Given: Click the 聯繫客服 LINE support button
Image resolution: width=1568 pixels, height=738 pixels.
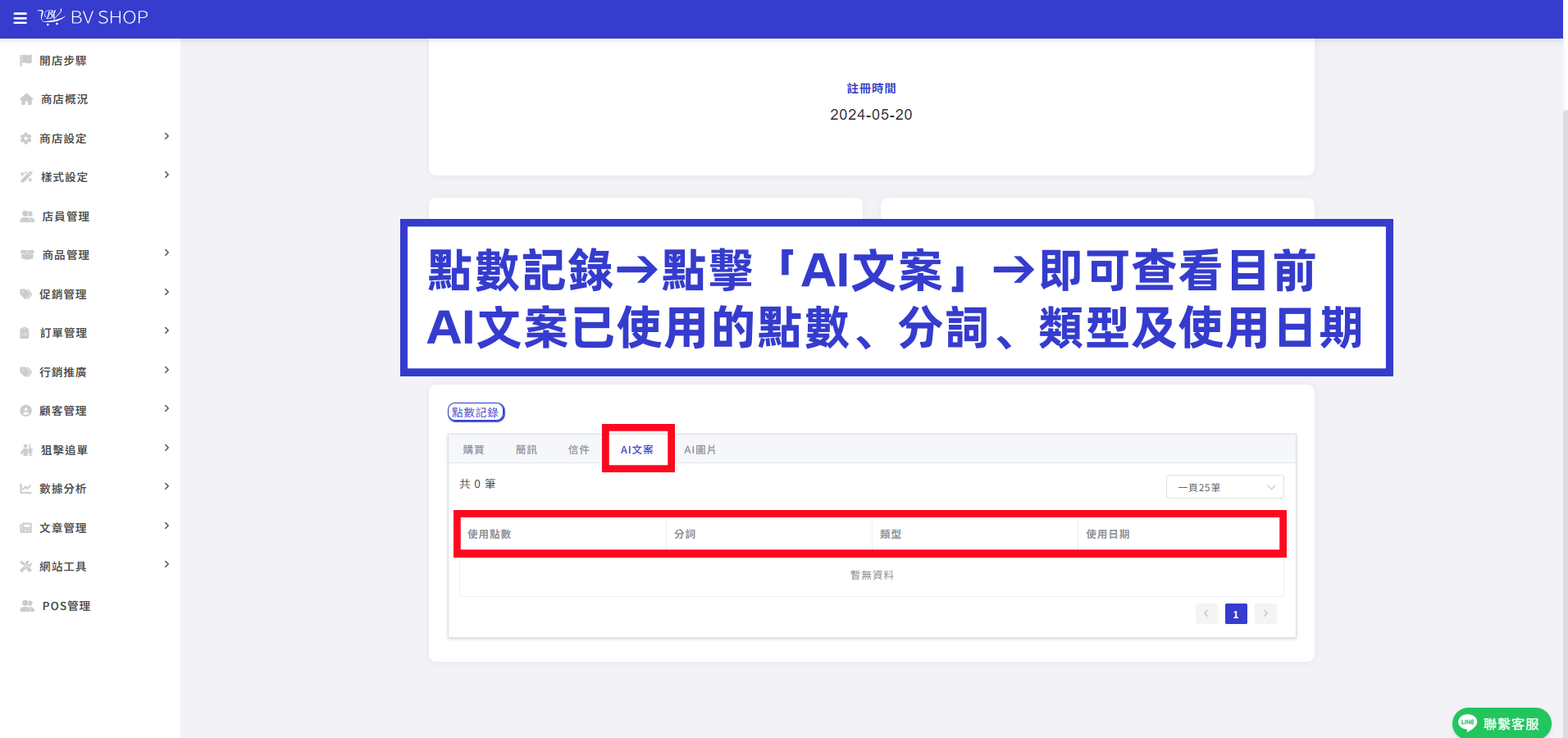Looking at the screenshot, I should tap(1502, 723).
